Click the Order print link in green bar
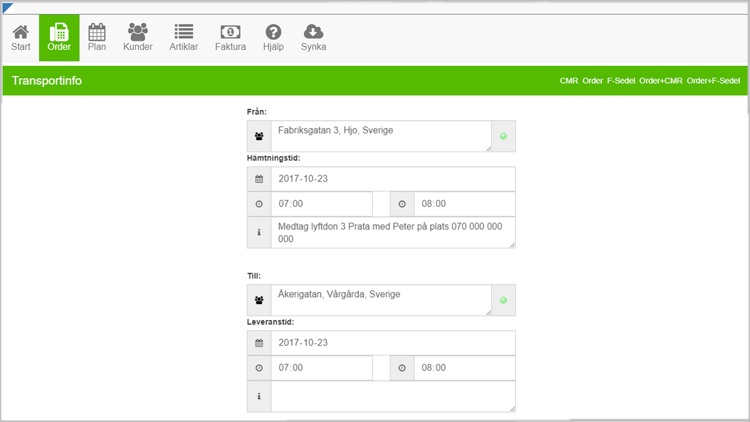This screenshot has height=422, width=750. pos(592,81)
